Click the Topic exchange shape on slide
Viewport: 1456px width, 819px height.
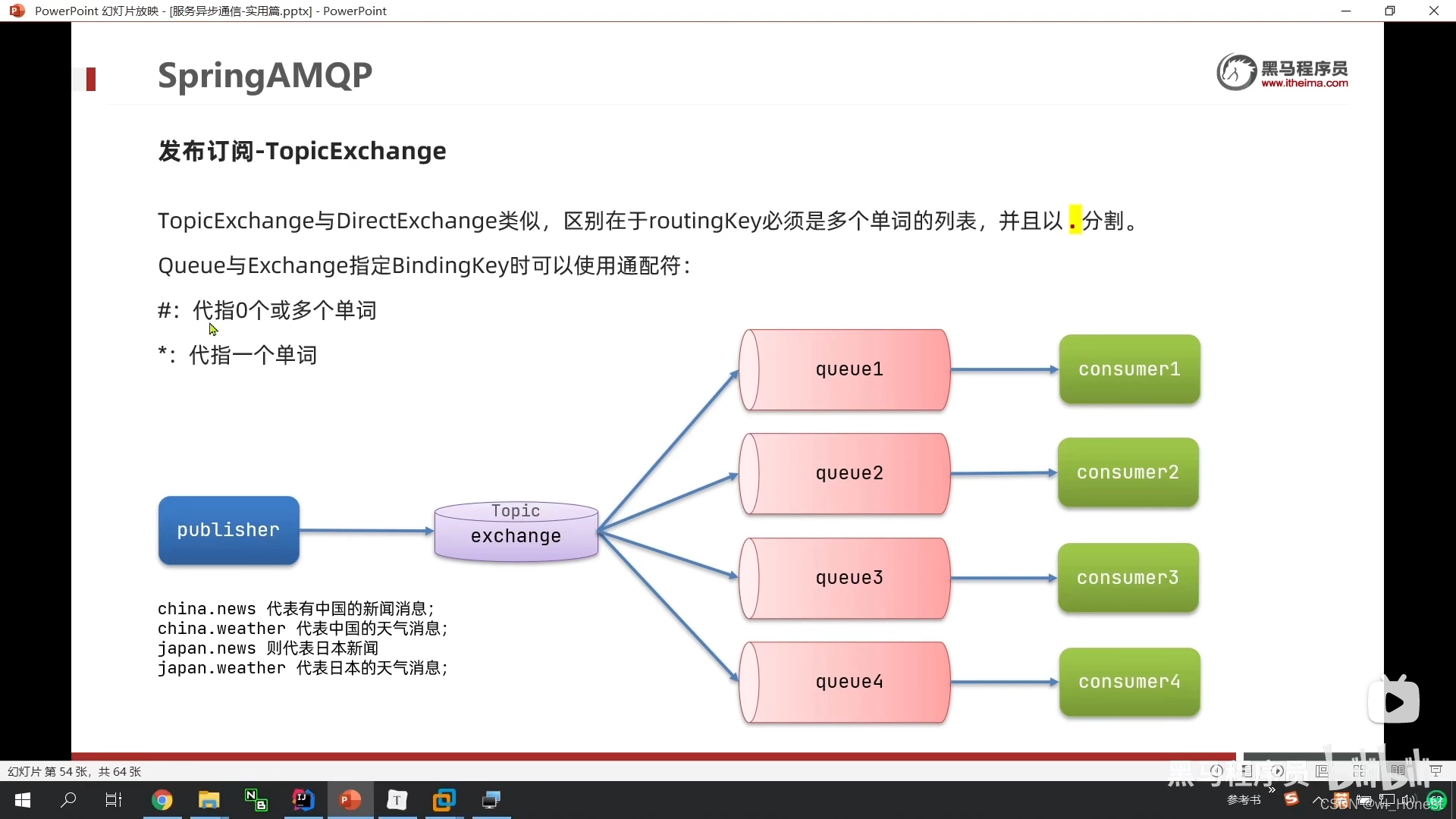tap(516, 531)
